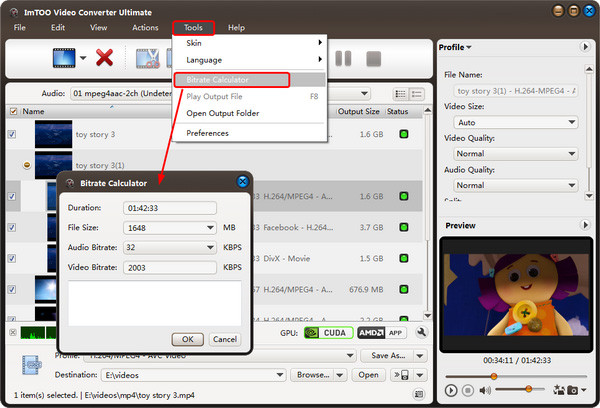Open the View menu
The height and width of the screenshot is (408, 600).
point(98,28)
